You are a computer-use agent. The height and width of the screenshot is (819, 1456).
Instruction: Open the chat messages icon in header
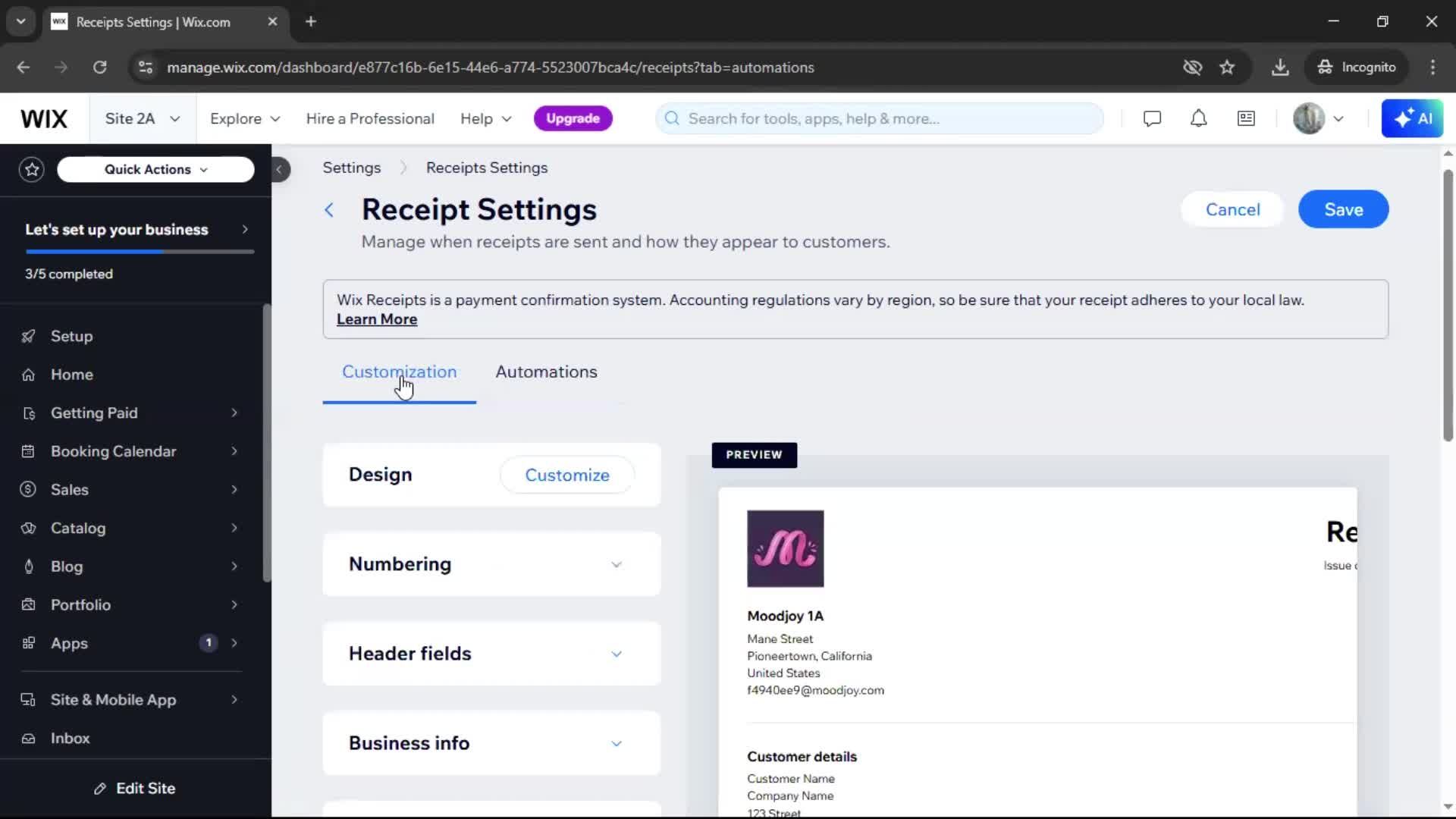coord(1152,119)
